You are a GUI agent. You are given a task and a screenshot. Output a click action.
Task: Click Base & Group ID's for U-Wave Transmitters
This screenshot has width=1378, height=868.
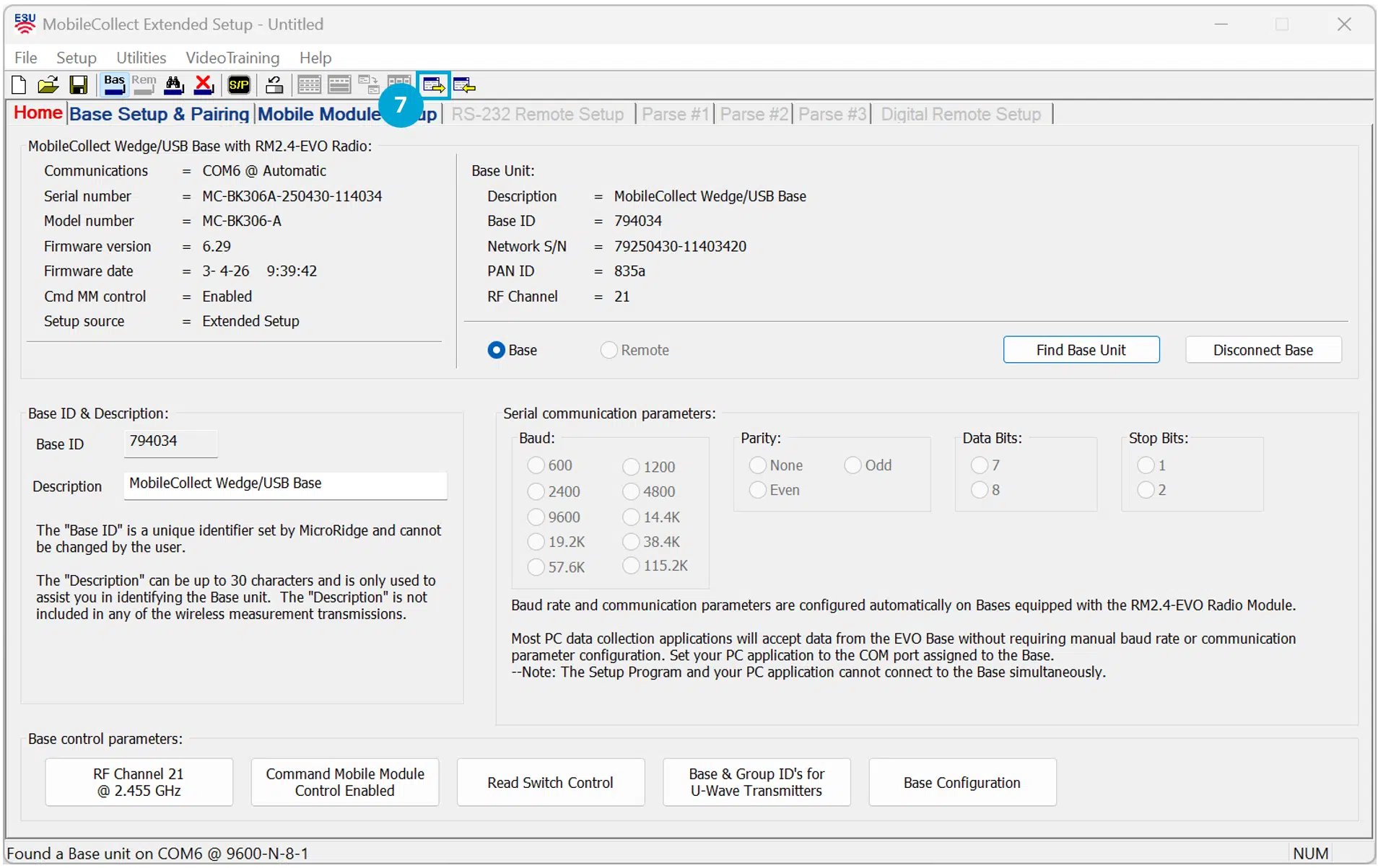coord(756,782)
